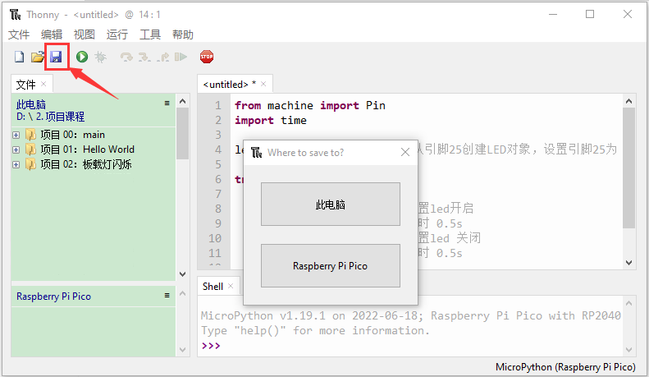Image resolution: width=650 pixels, height=377 pixels.
Task: Open the 运行 menu
Action: pyautogui.click(x=117, y=34)
